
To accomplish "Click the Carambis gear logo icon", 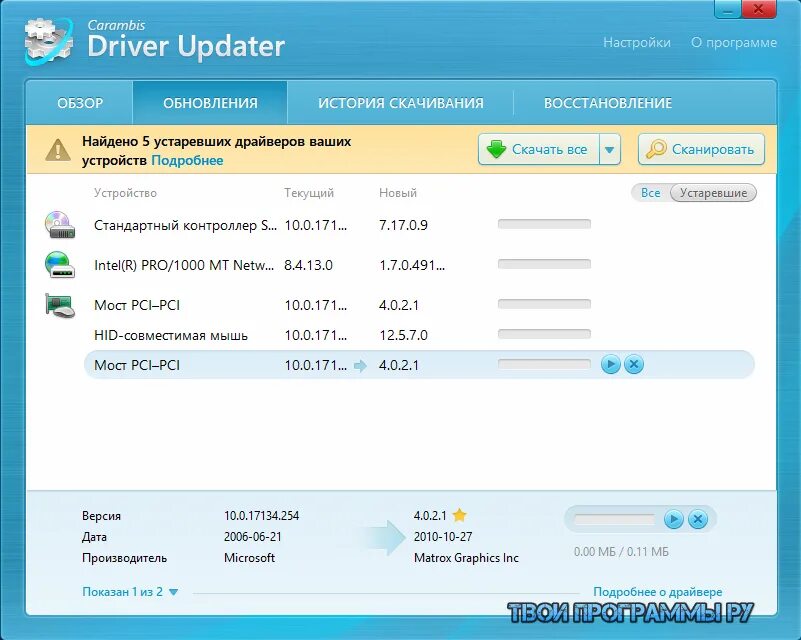I will coord(49,41).
